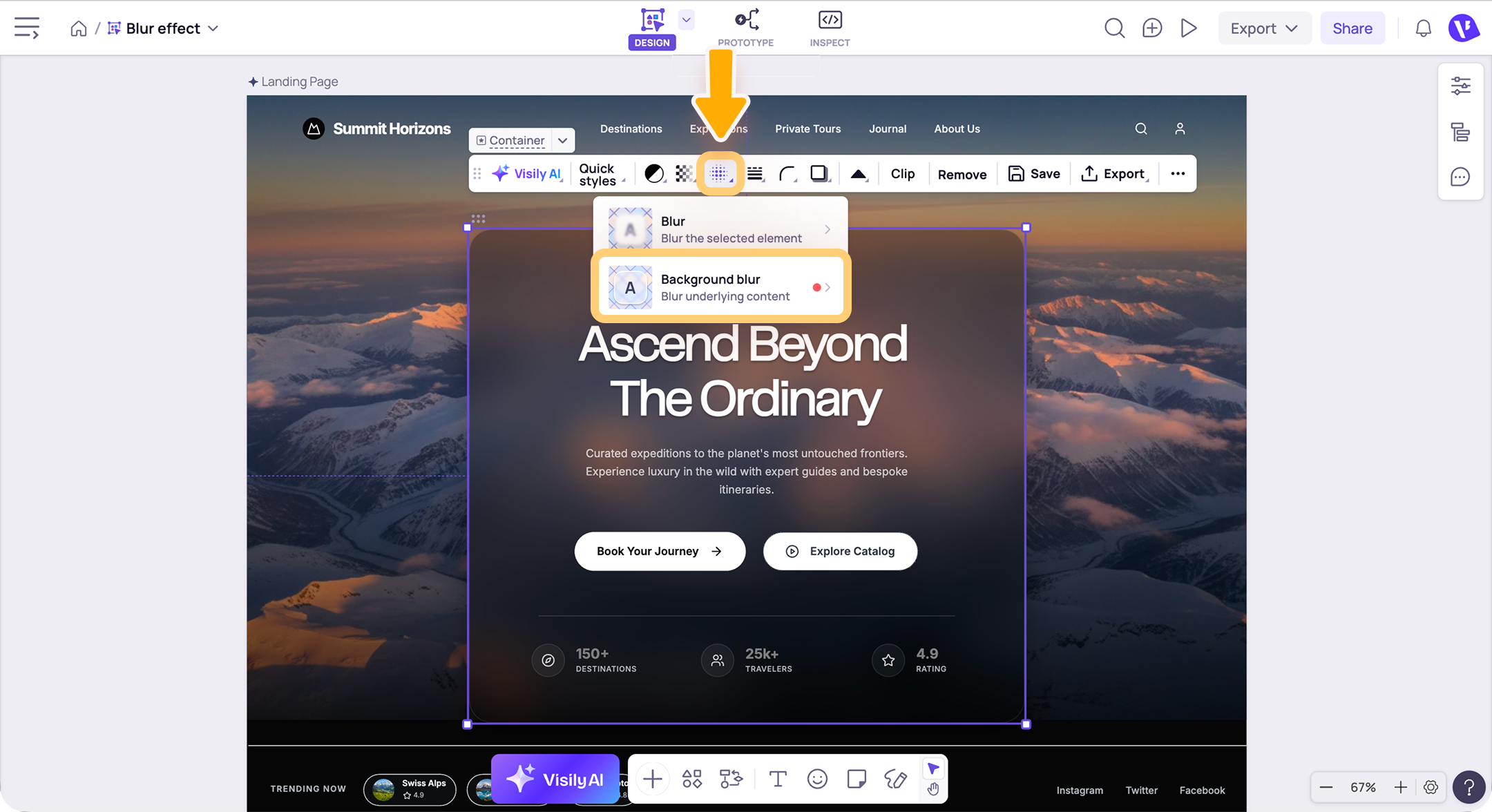
Task: Select the Text tool
Action: [x=778, y=779]
